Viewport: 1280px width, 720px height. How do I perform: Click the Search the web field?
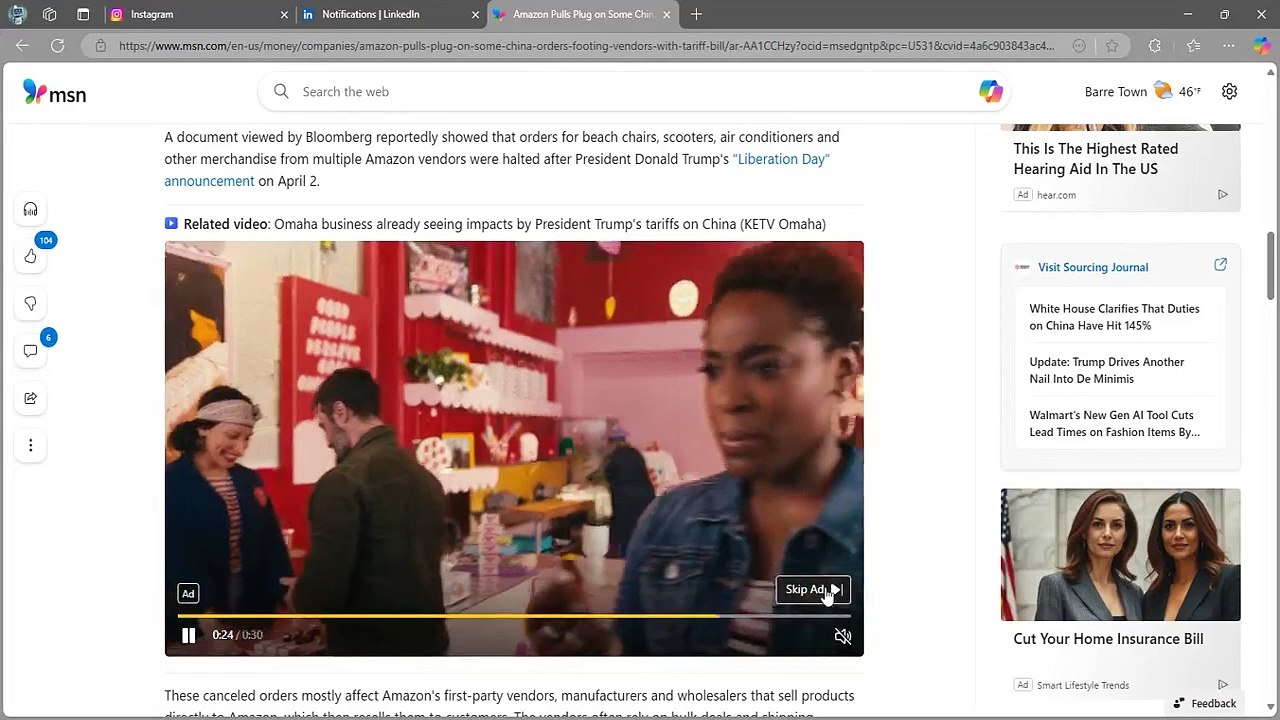[635, 92]
